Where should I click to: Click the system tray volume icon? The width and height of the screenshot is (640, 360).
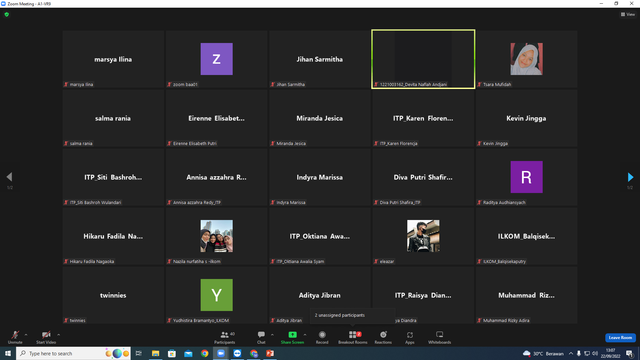(x=595, y=353)
